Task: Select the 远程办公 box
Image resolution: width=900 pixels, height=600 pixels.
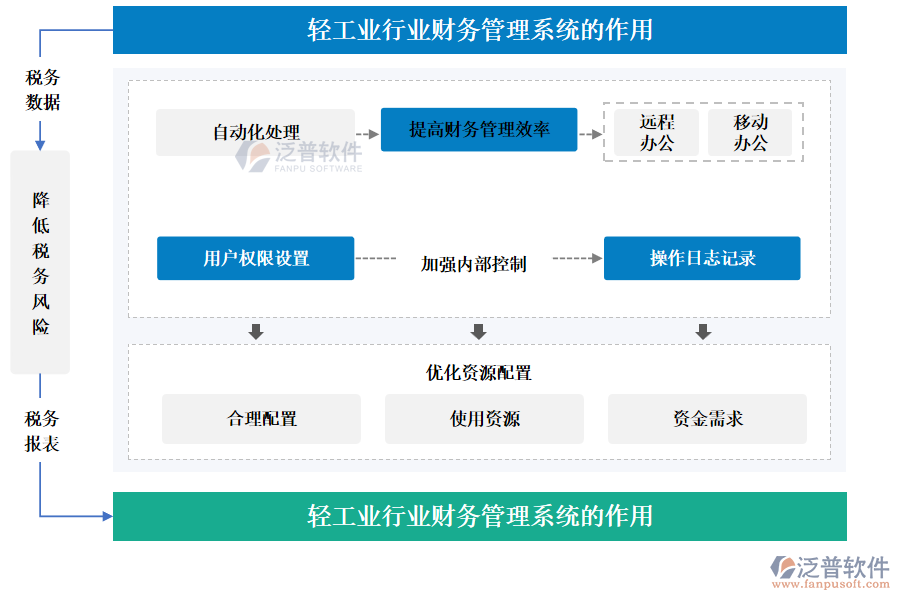Action: pyautogui.click(x=657, y=132)
